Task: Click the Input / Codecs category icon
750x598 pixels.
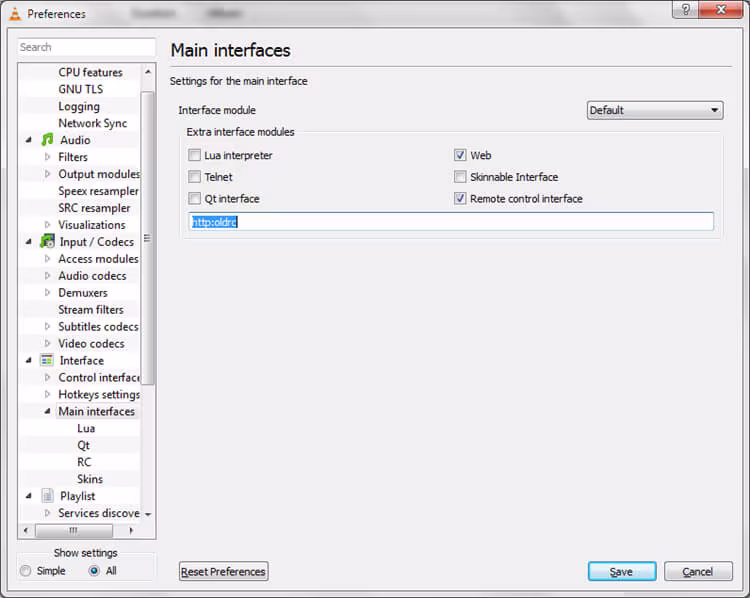Action: click(47, 241)
